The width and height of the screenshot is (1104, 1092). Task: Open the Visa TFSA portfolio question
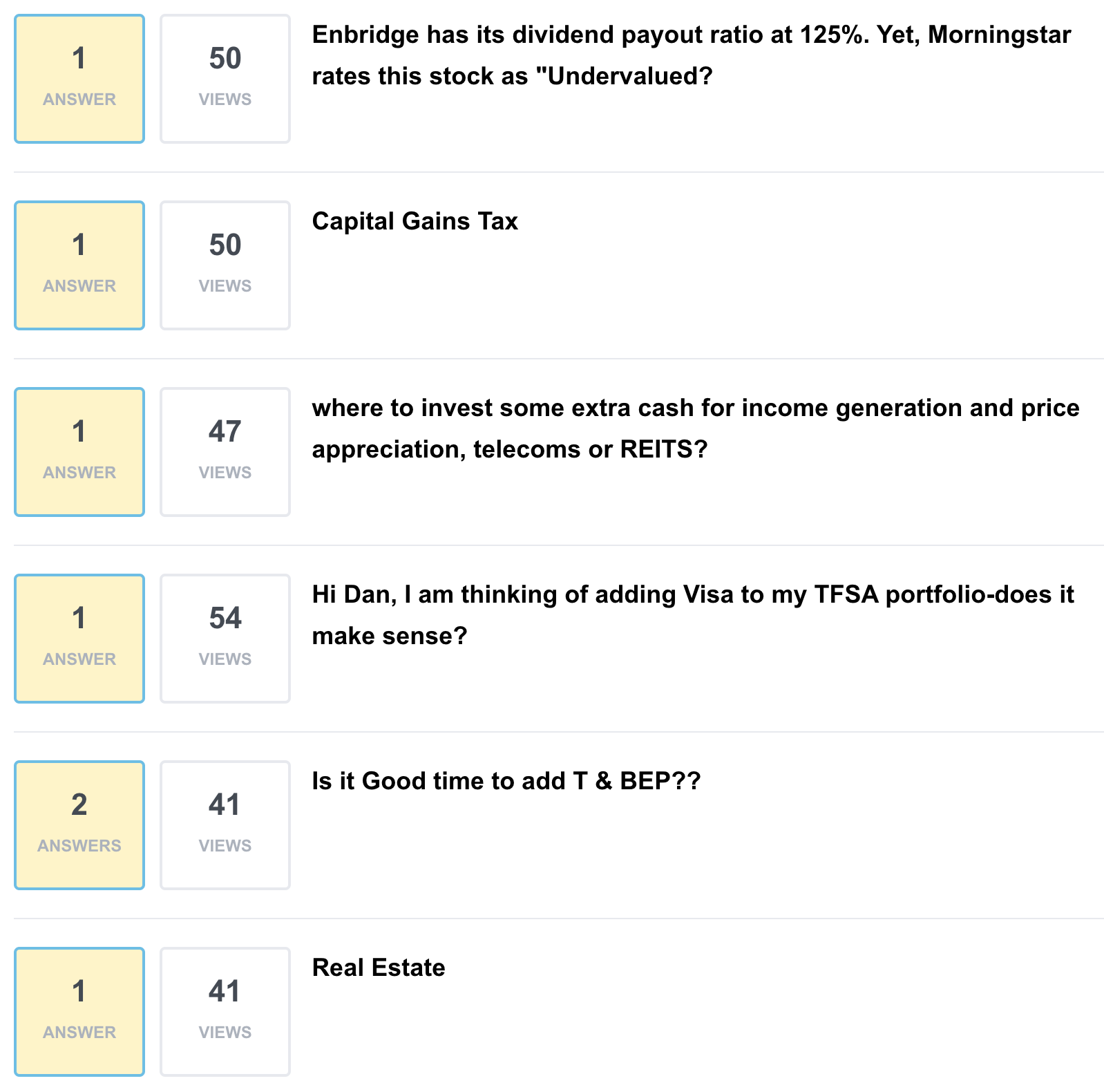tap(692, 594)
